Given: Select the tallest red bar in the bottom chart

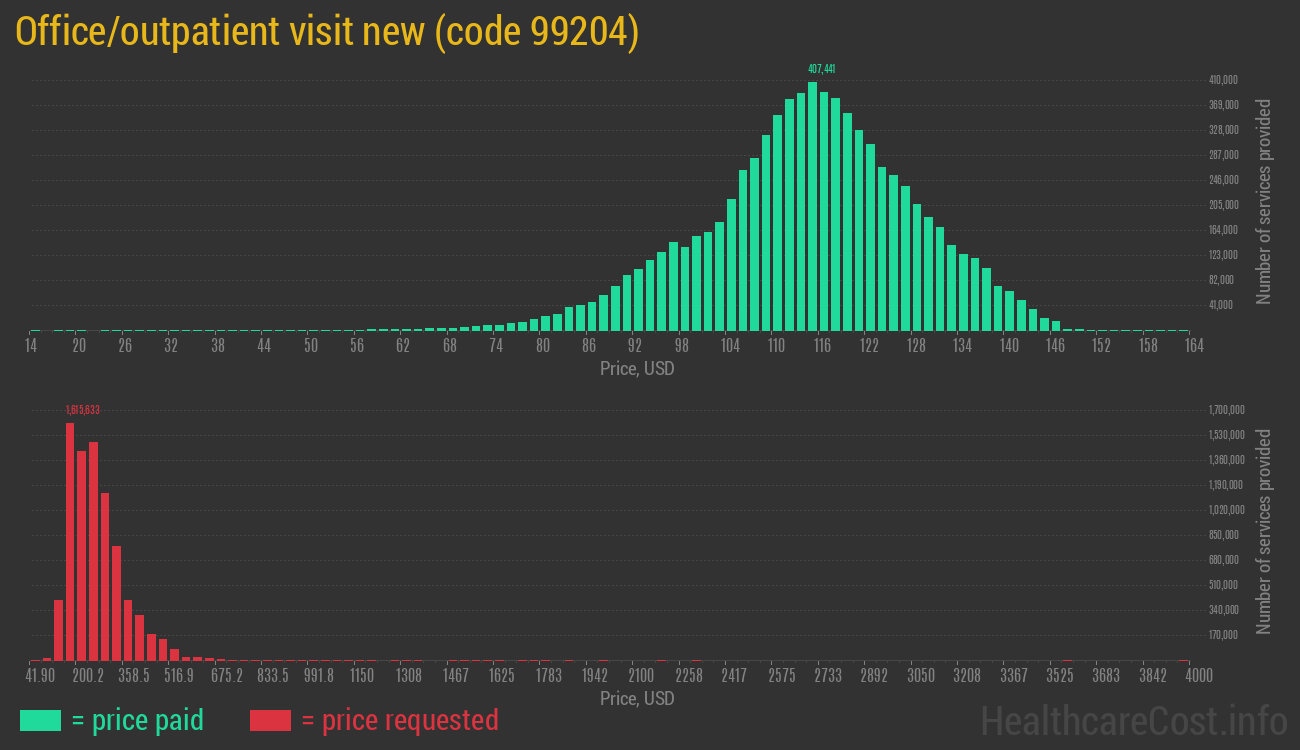Looking at the screenshot, I should pos(70,541).
